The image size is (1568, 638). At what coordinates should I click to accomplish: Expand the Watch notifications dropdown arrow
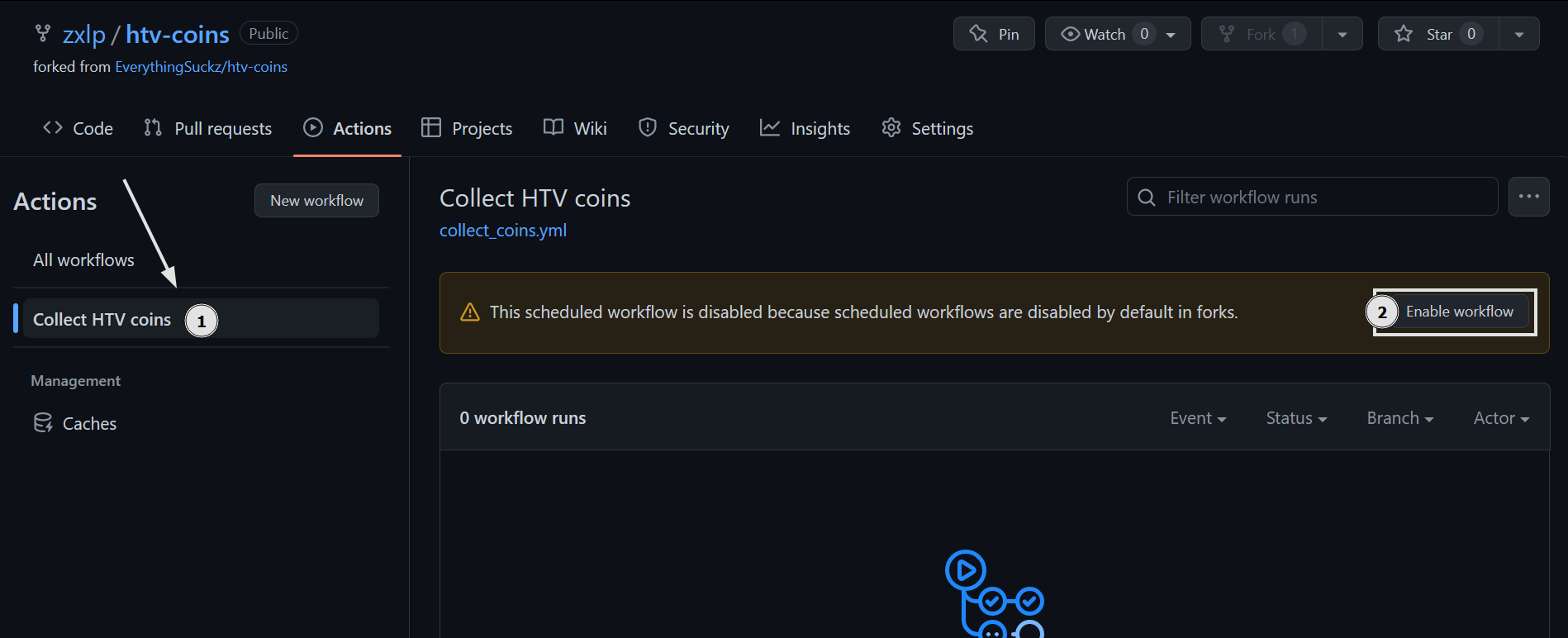(1171, 35)
